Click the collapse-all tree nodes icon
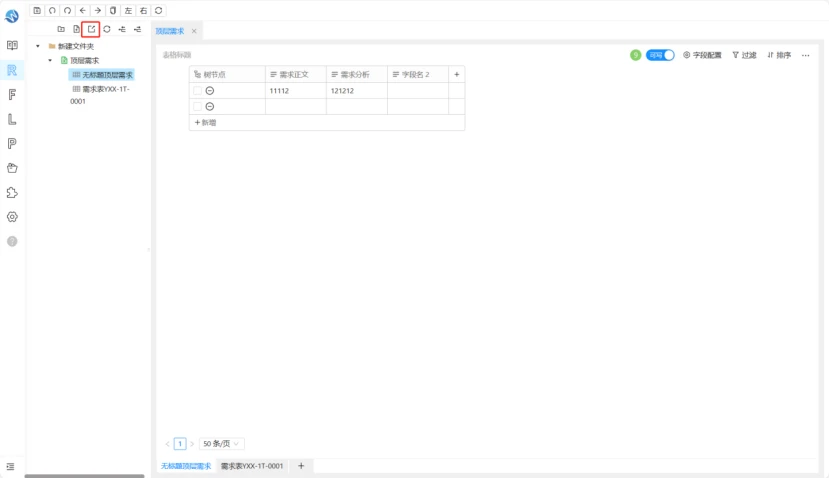Image resolution: width=829 pixels, height=478 pixels. tap(137, 29)
